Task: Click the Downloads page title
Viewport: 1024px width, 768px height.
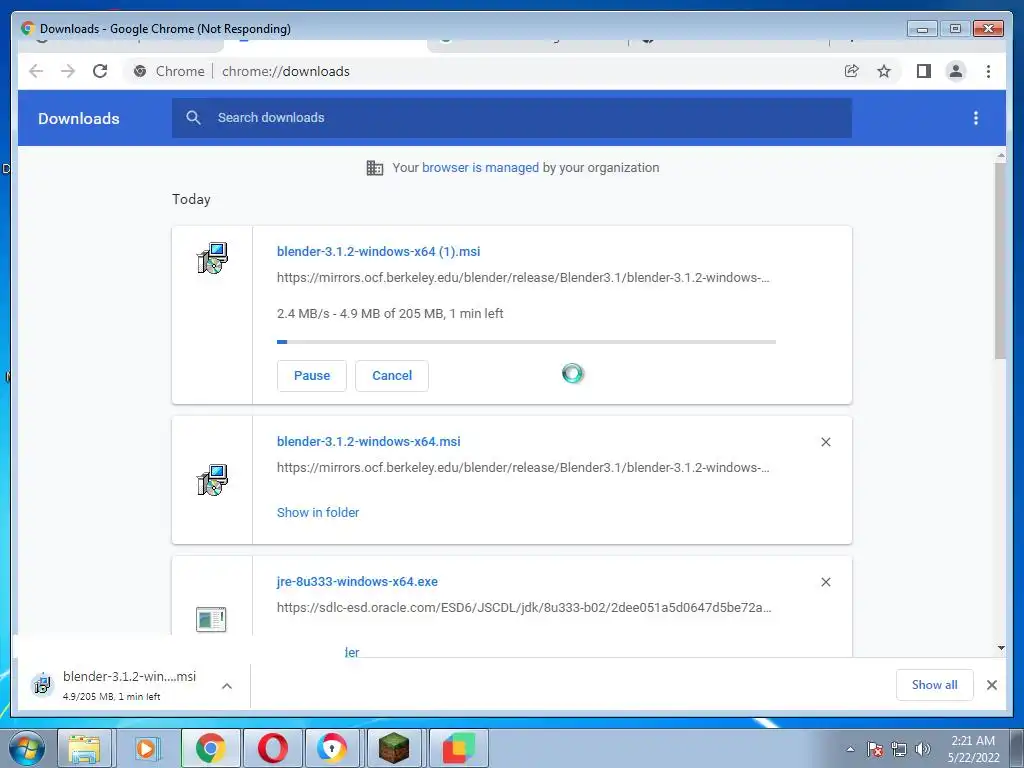Action: click(x=78, y=119)
